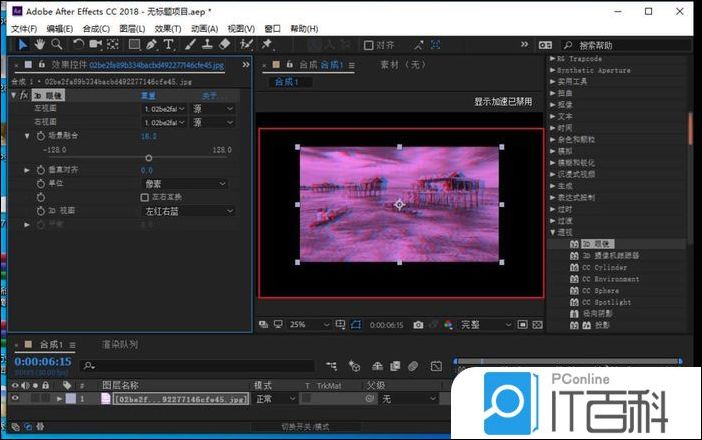Select the Pen tool in toolbar
The image size is (702, 440).
151,44
